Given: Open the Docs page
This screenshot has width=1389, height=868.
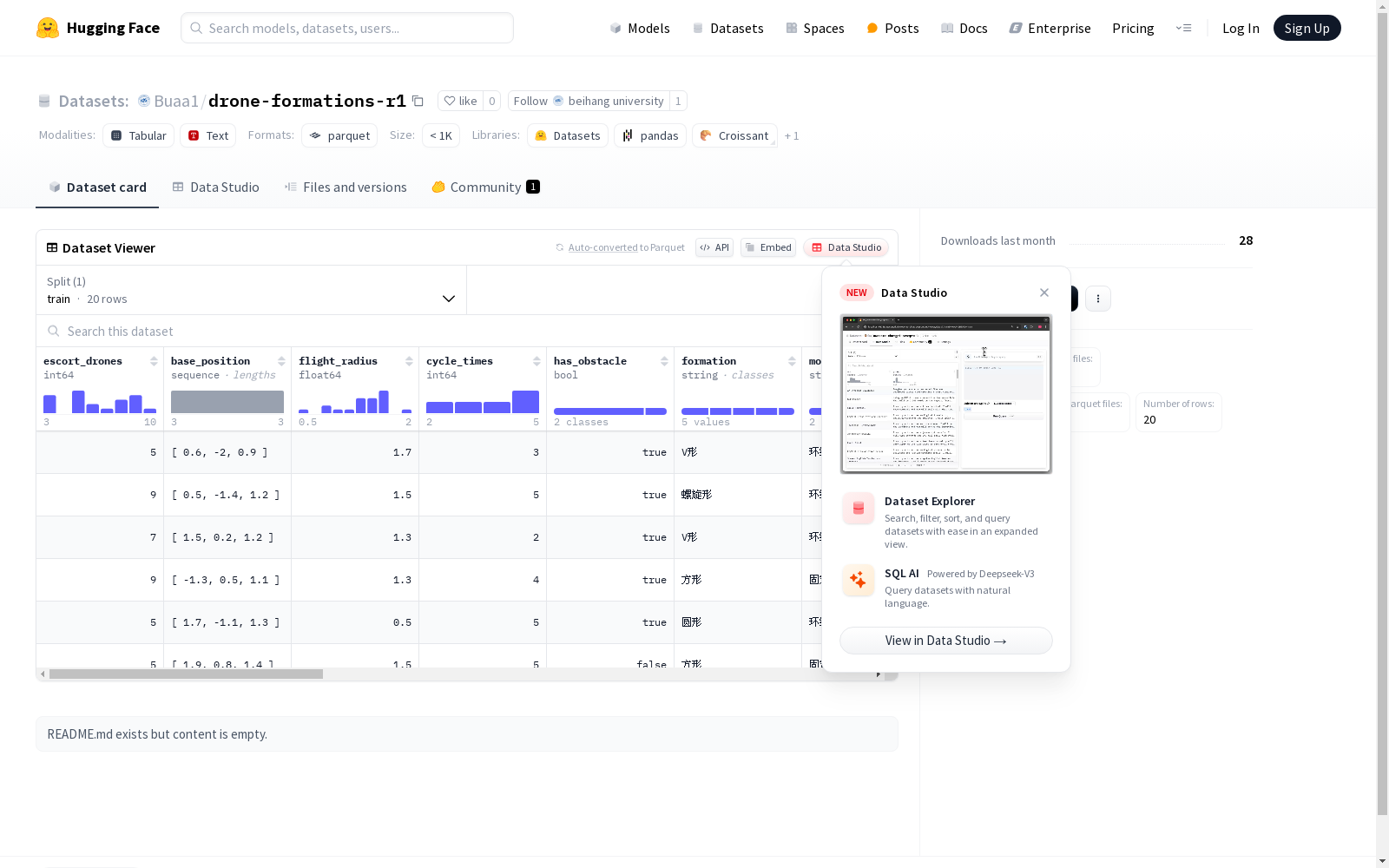Looking at the screenshot, I should point(964,28).
